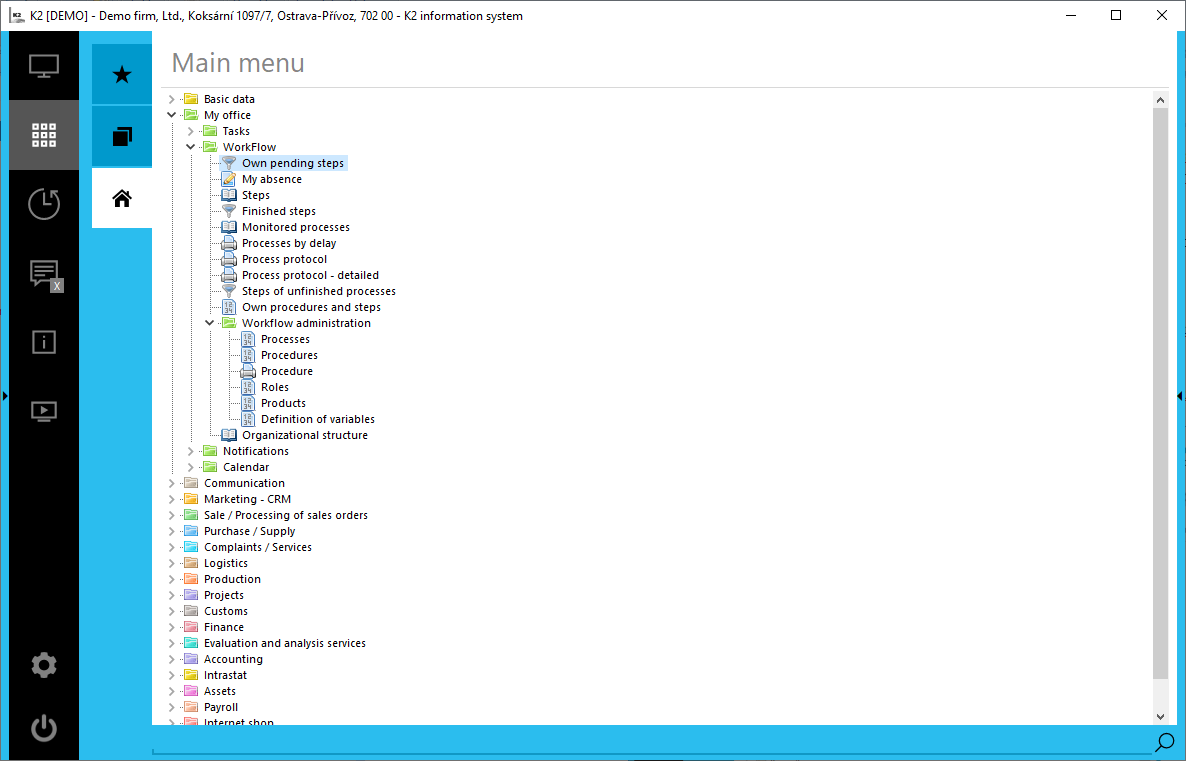Expand the Finance folder

[x=172, y=627]
